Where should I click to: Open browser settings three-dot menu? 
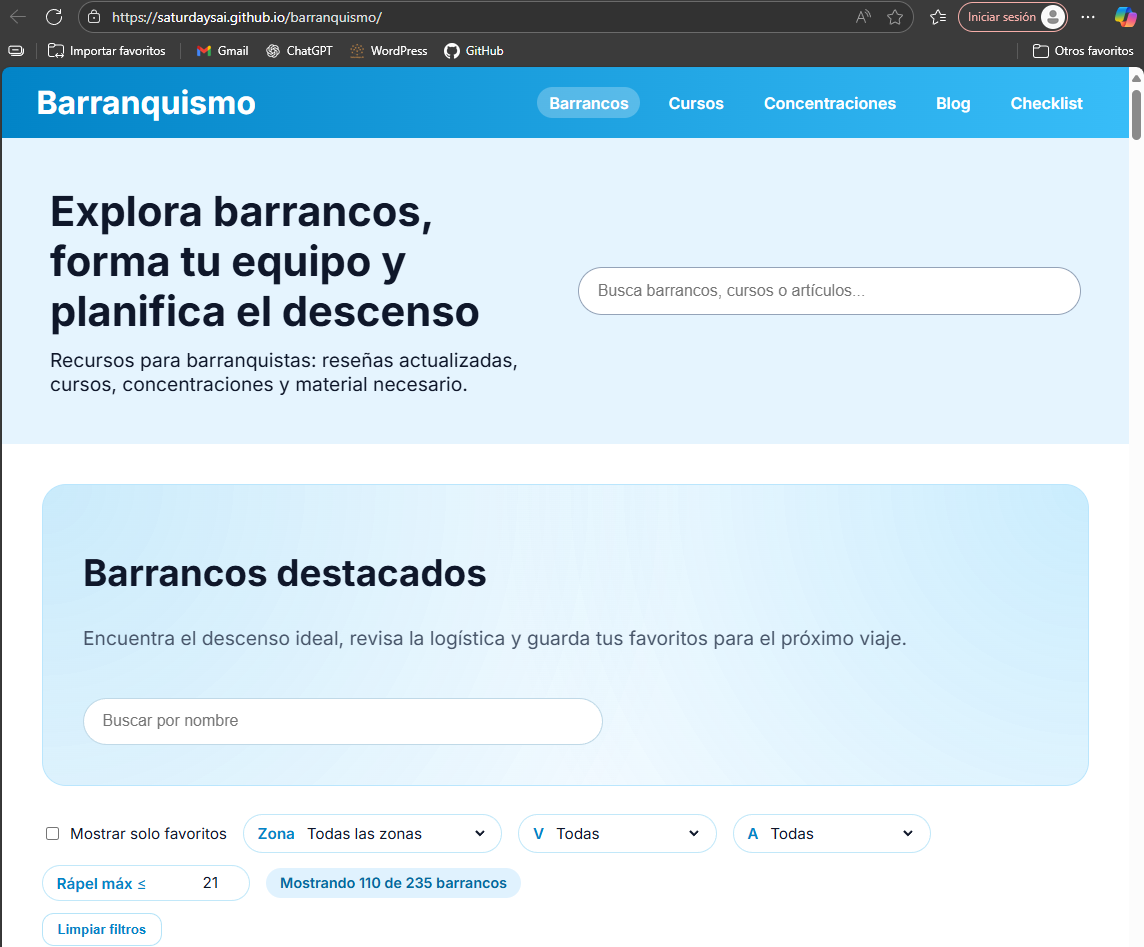[1088, 17]
